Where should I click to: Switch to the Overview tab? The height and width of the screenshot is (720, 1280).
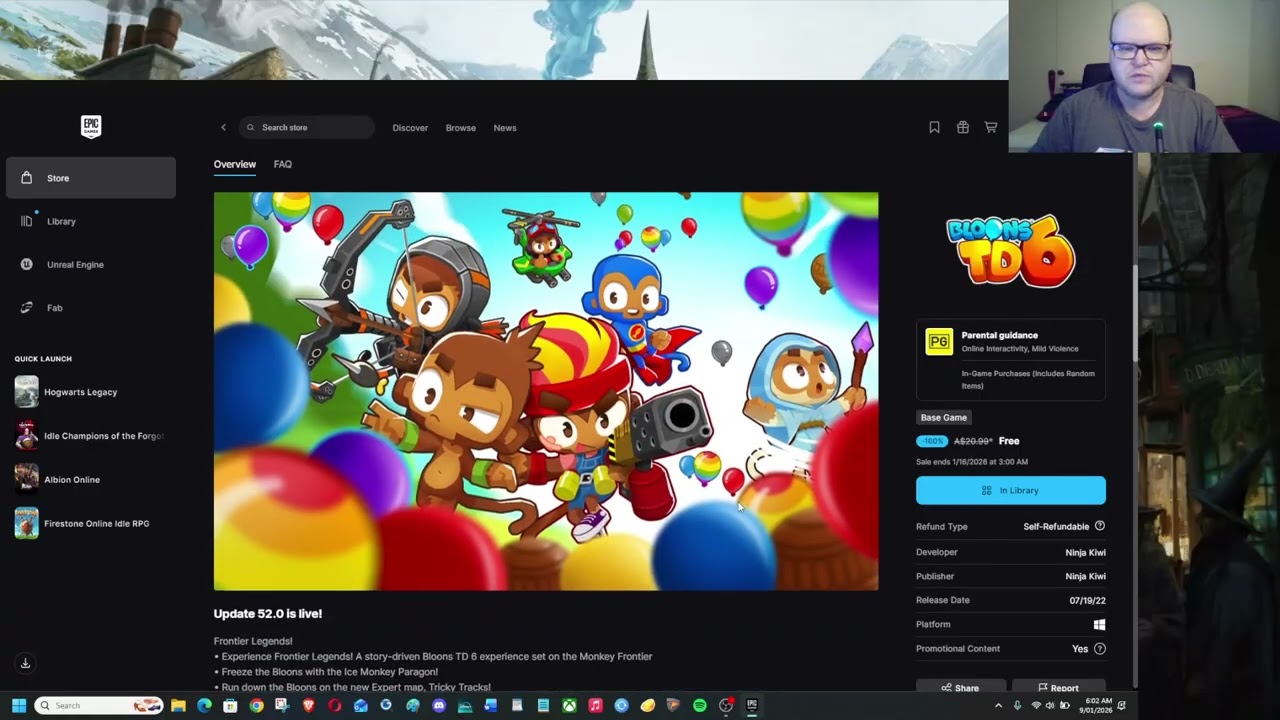tap(235, 164)
